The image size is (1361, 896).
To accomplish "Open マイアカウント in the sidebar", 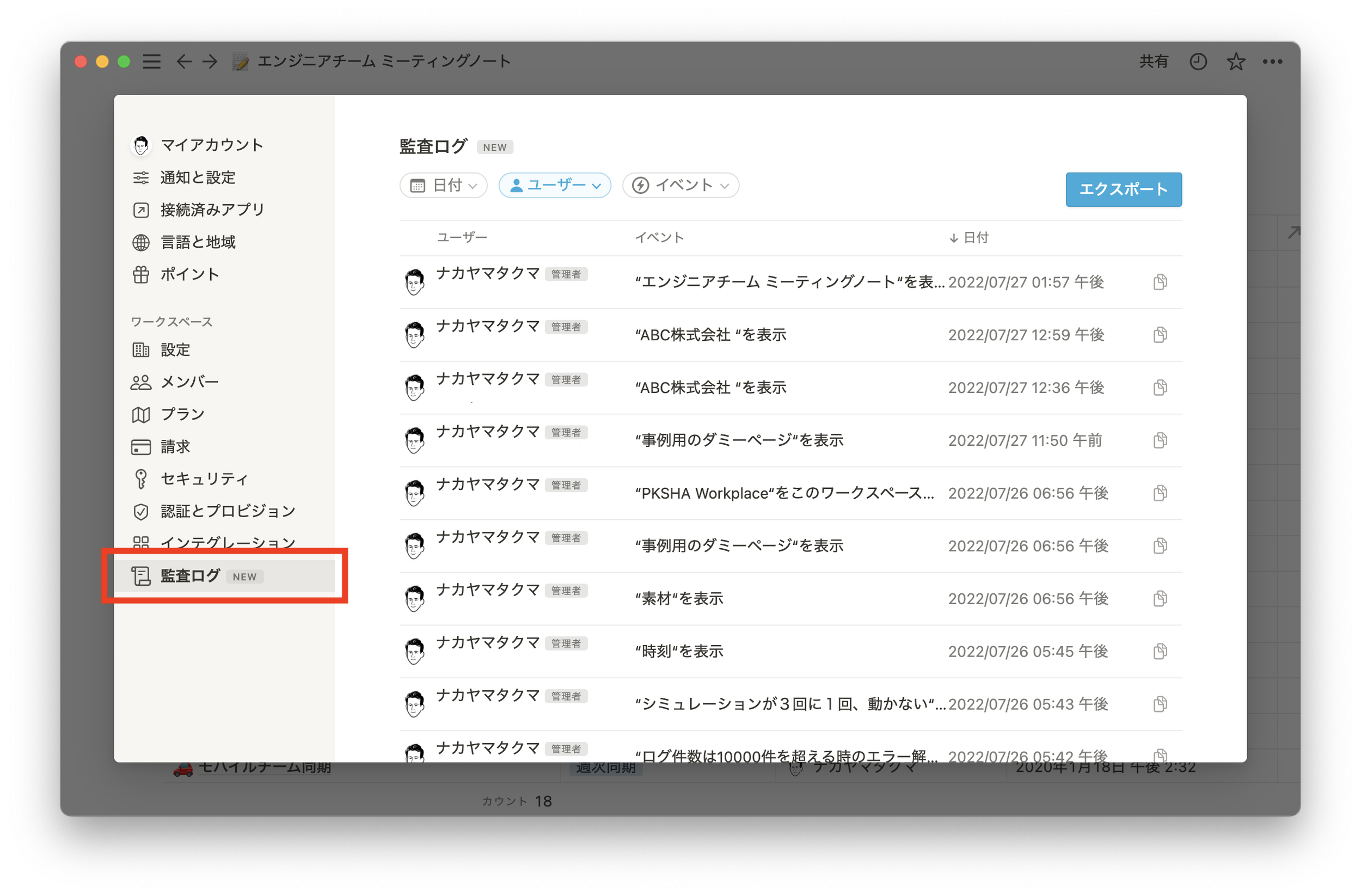I will click(212, 145).
